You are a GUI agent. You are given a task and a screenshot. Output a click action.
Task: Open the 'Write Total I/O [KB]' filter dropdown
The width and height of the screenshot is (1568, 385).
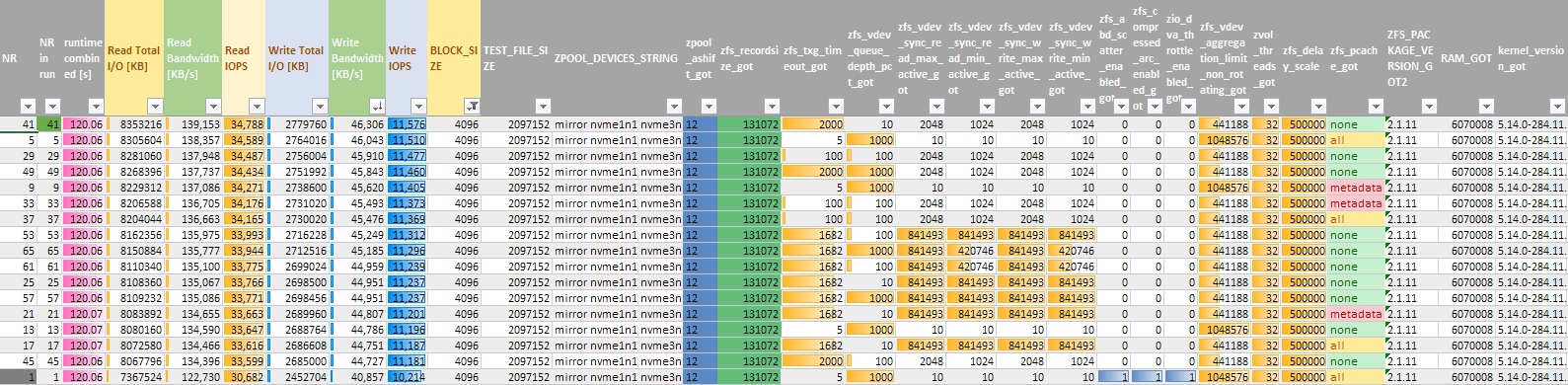[x=319, y=106]
